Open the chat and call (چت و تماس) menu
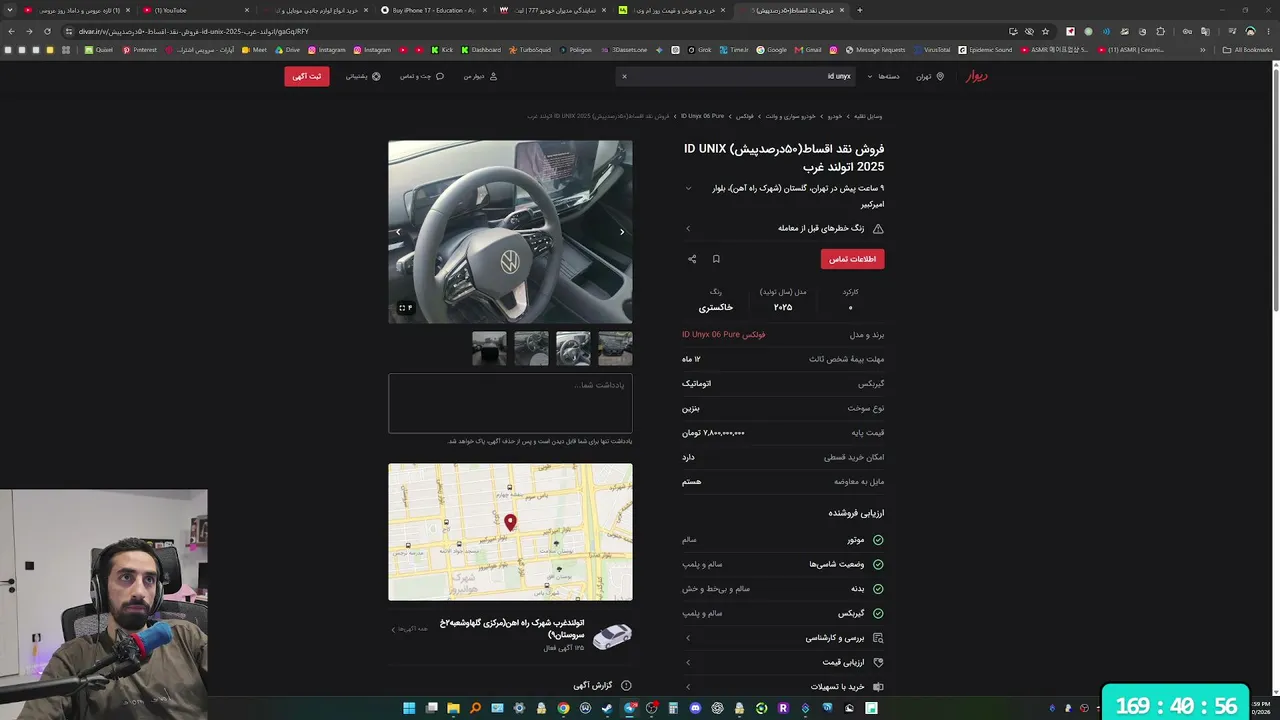 click(422, 76)
